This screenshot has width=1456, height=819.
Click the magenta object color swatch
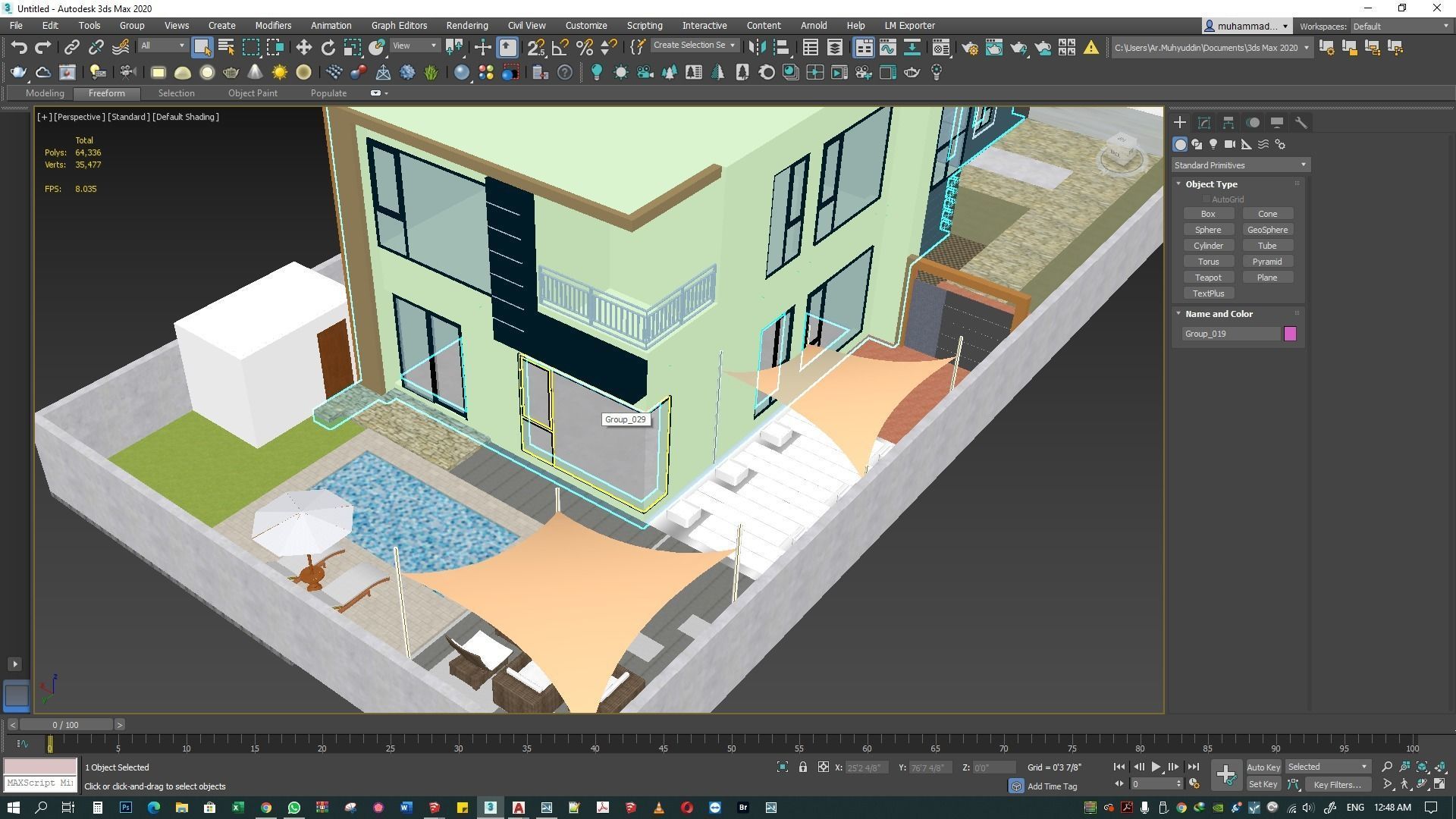coord(1290,334)
